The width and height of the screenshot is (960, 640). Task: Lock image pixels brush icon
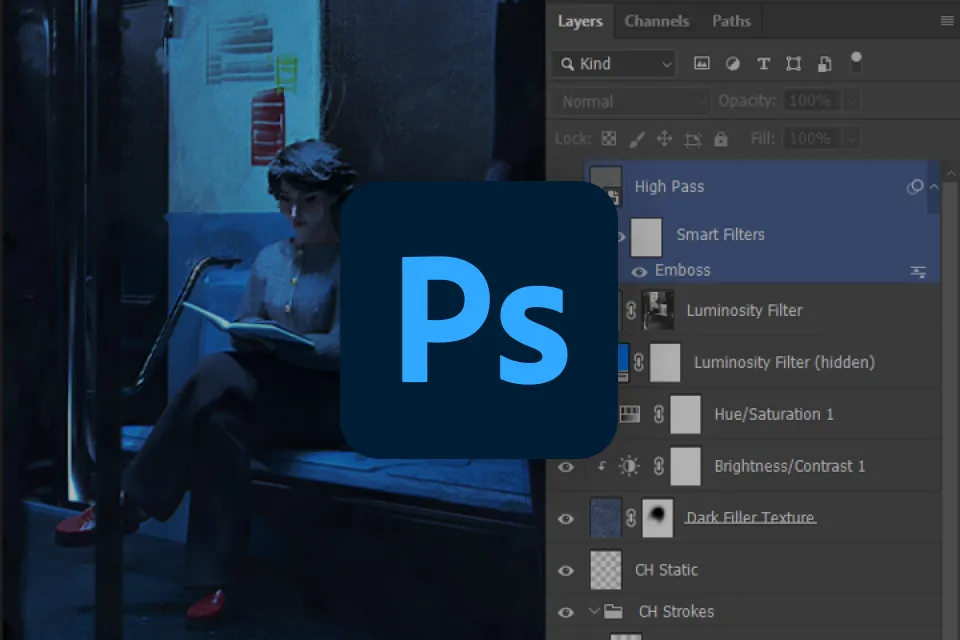click(637, 140)
